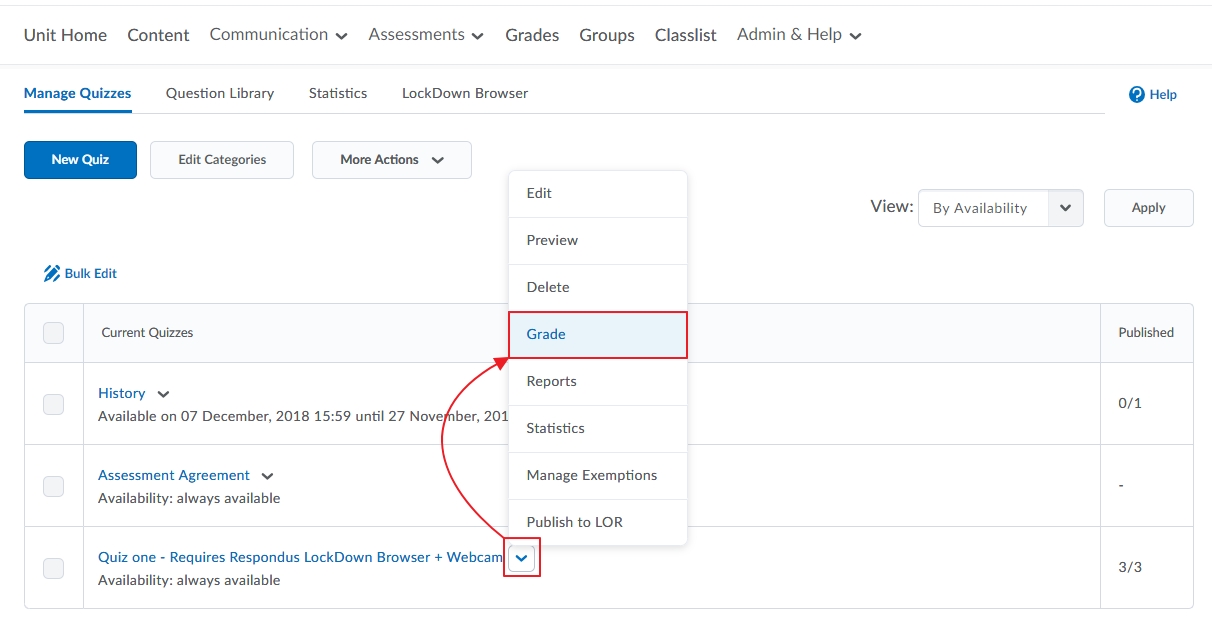Switch to the Manage Quizzes tab

click(x=78, y=93)
